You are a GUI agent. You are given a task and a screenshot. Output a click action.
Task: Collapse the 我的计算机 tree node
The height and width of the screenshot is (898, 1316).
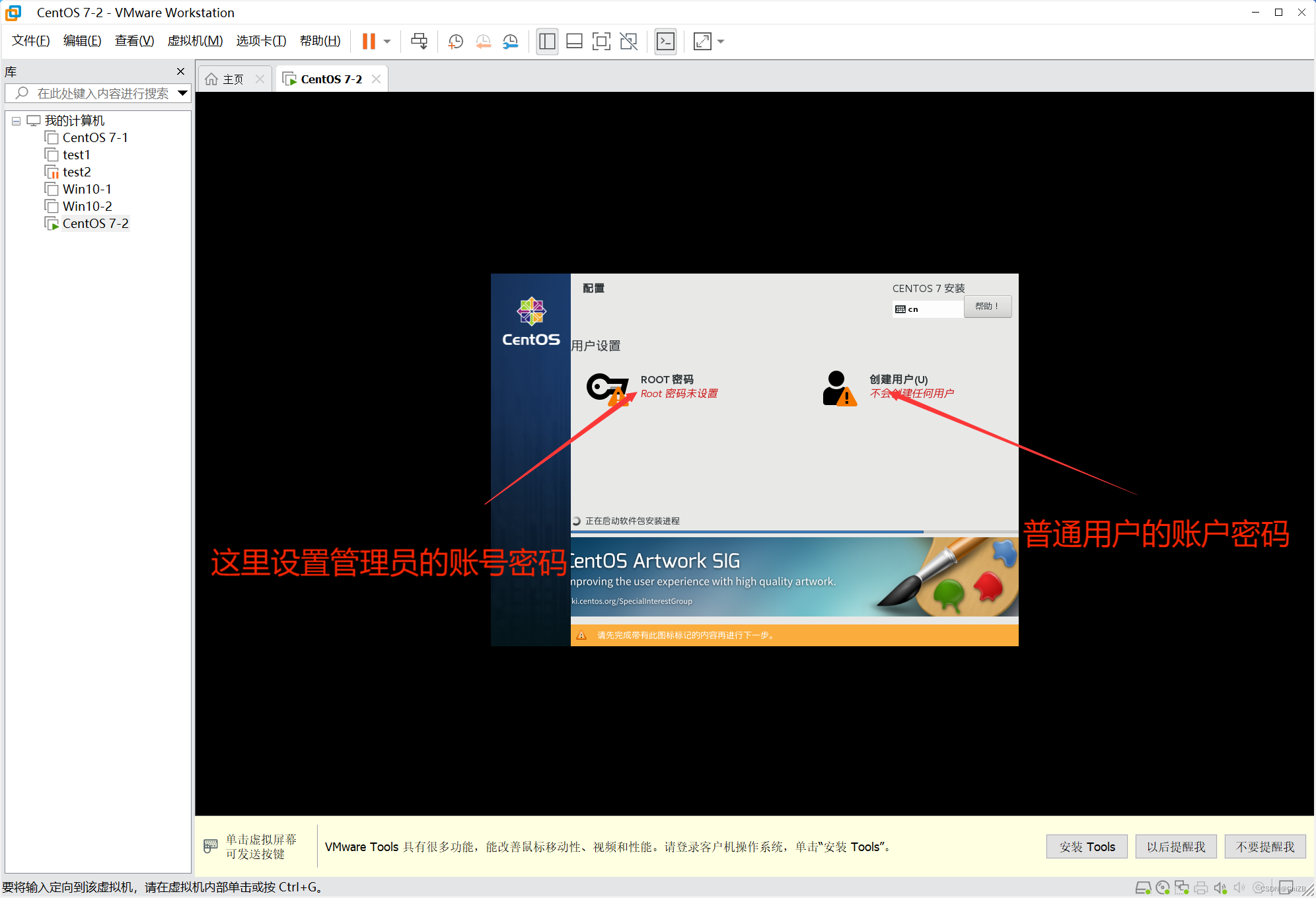pyautogui.click(x=16, y=121)
